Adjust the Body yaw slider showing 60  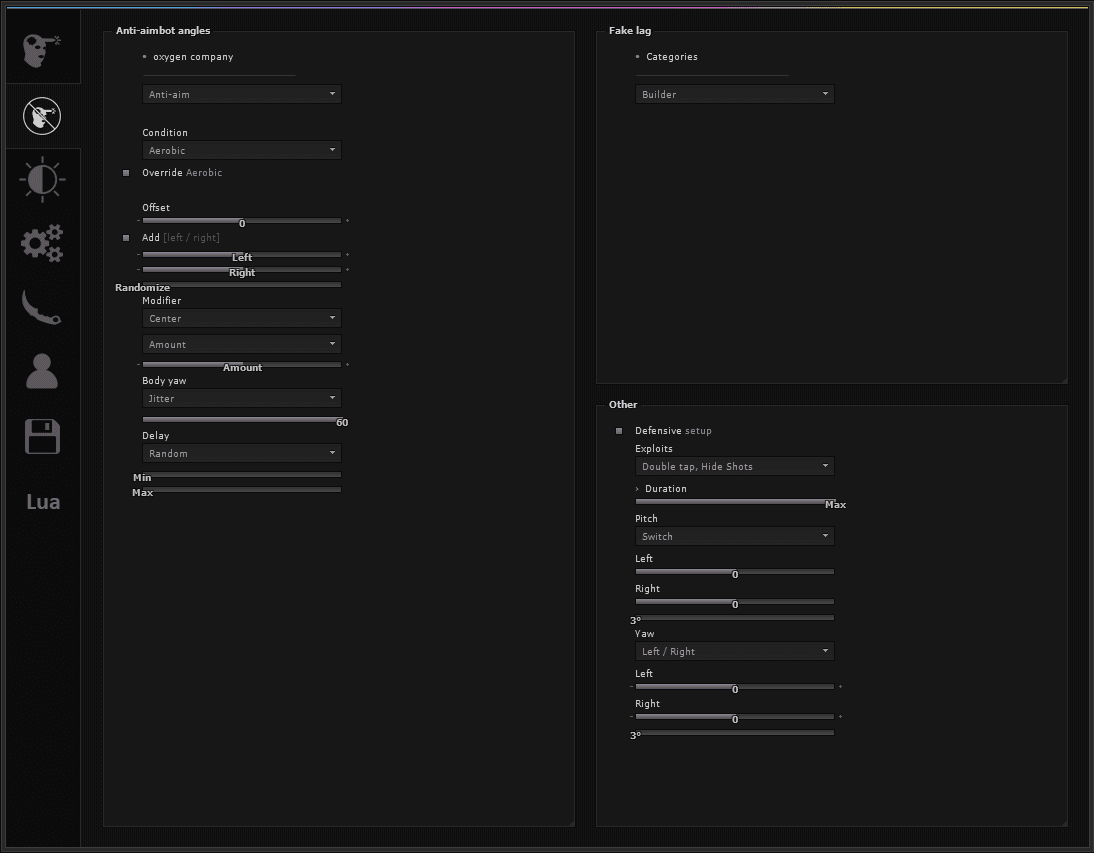tap(241, 419)
